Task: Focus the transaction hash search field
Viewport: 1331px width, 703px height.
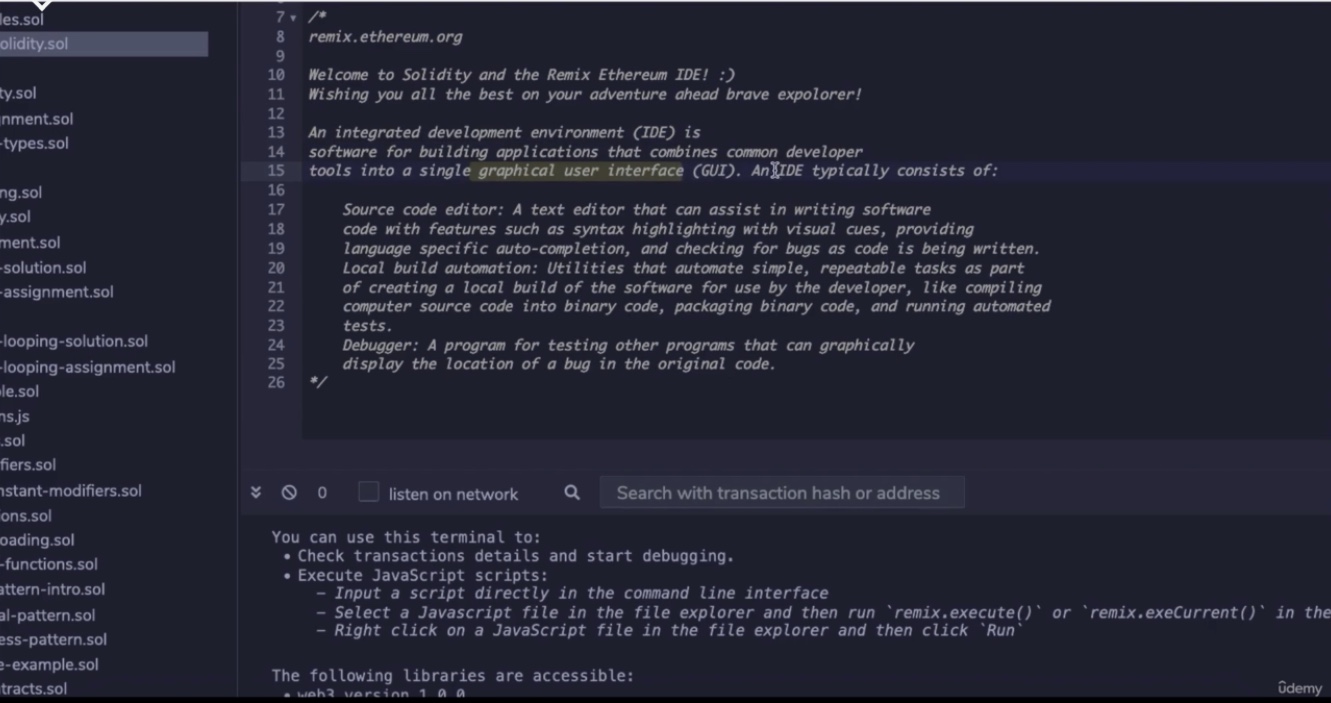Action: tap(781, 493)
